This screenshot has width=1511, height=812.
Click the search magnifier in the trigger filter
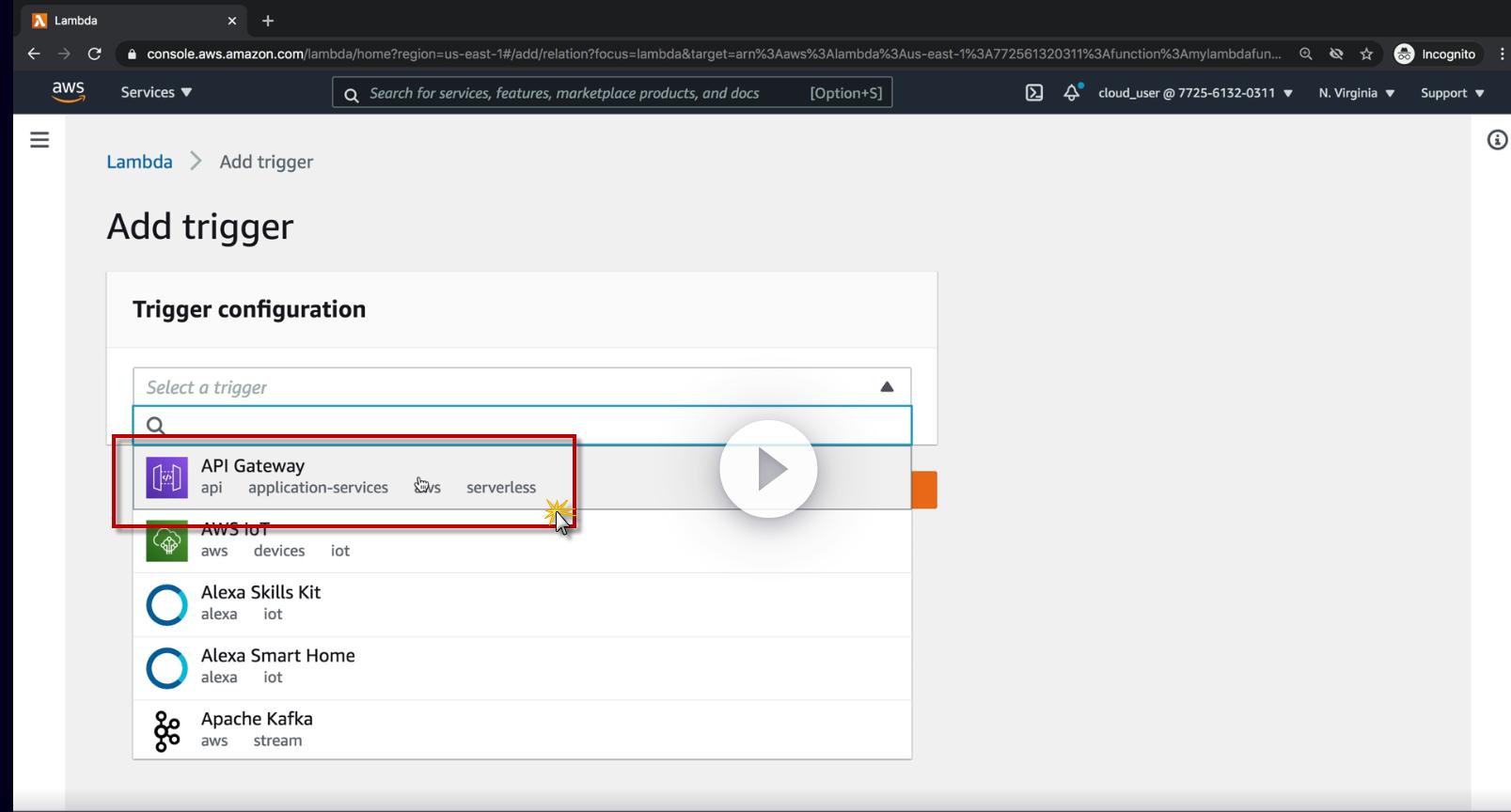click(x=156, y=426)
